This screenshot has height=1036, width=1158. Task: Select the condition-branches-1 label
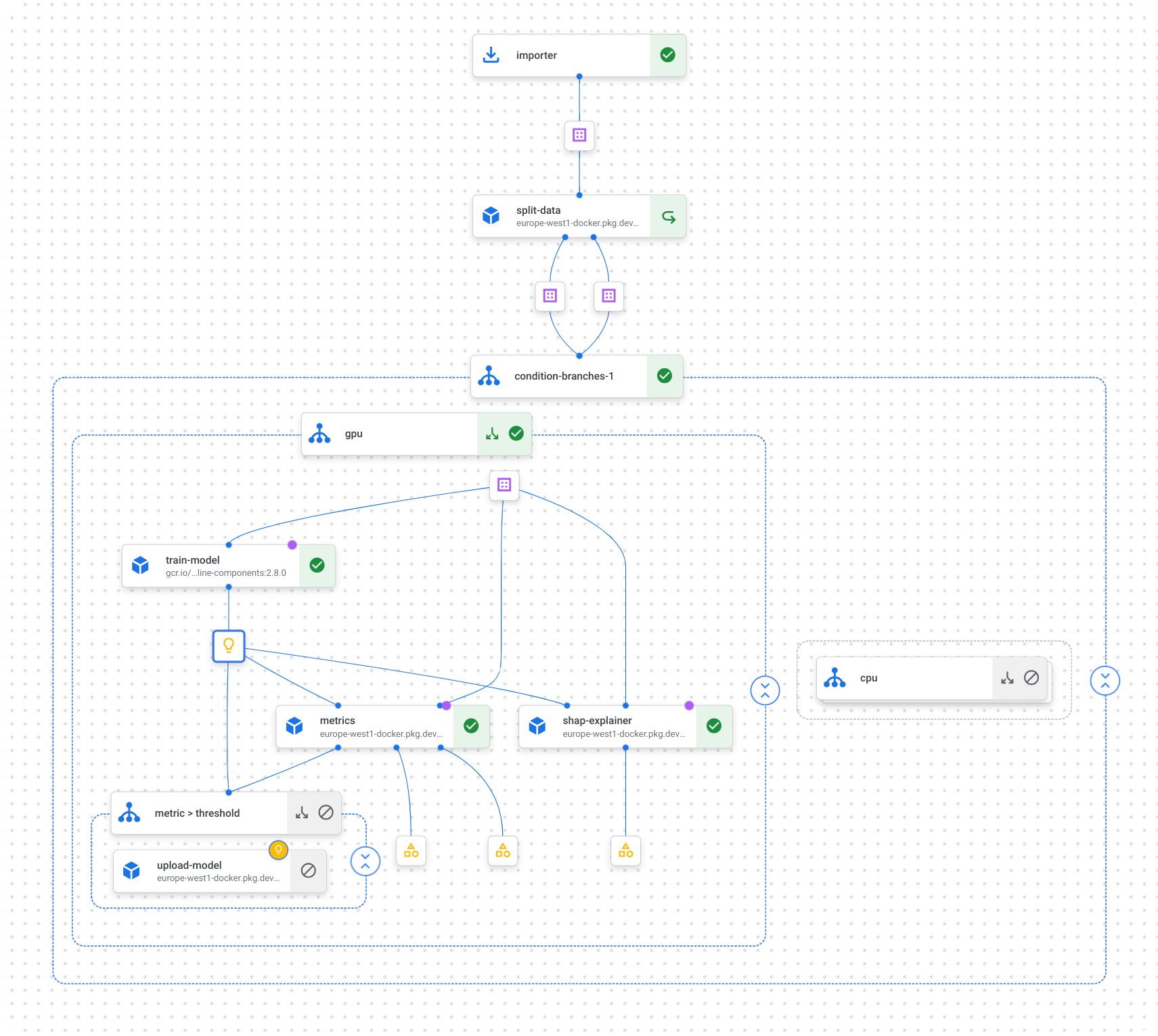pos(564,376)
